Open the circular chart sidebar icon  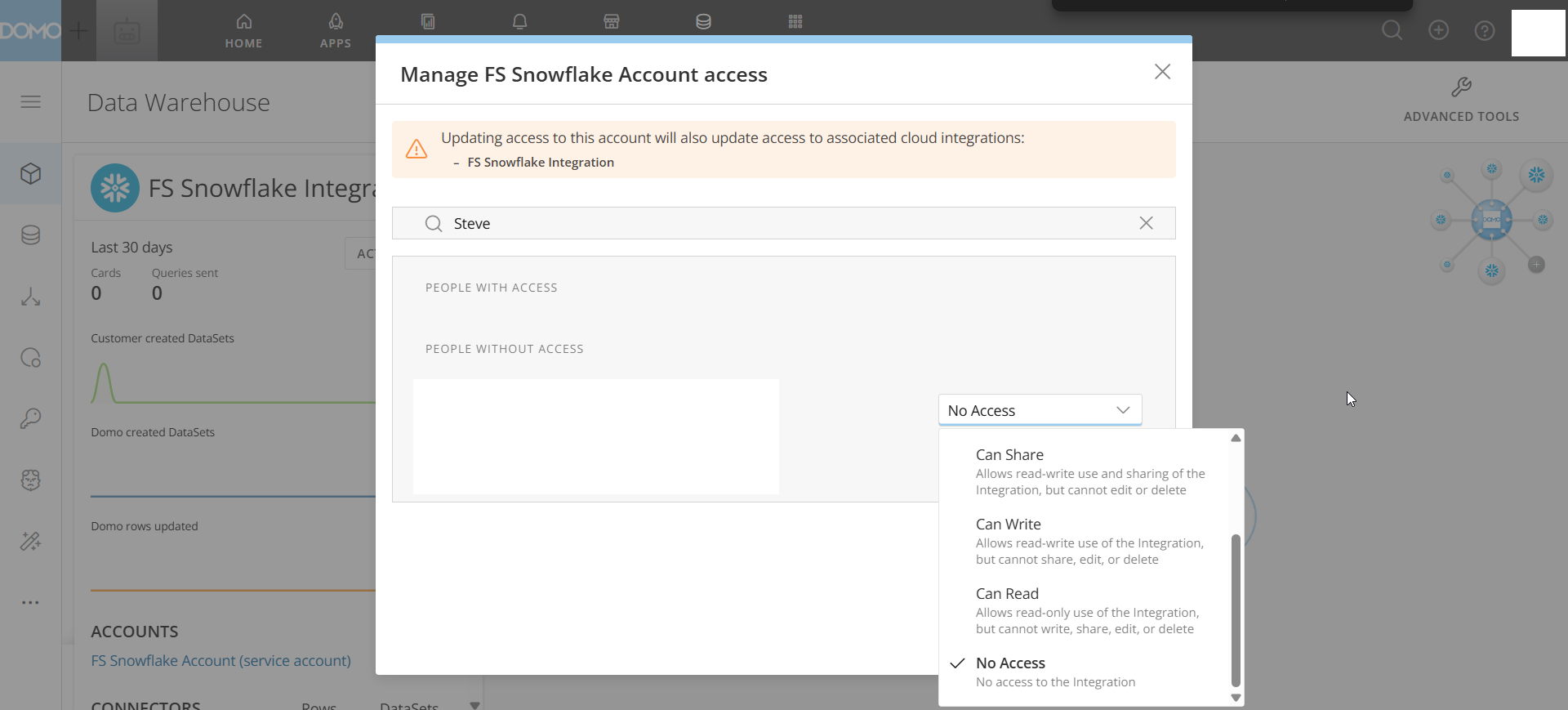30,358
